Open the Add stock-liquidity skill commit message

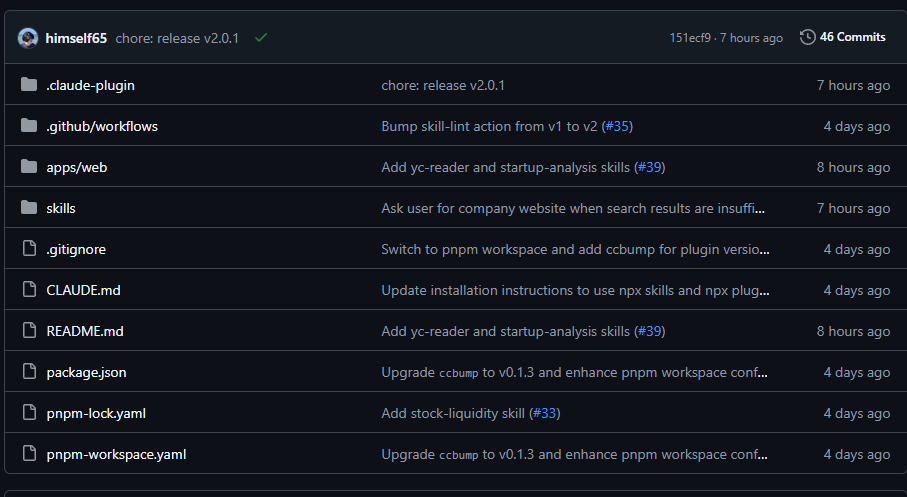tap(454, 413)
